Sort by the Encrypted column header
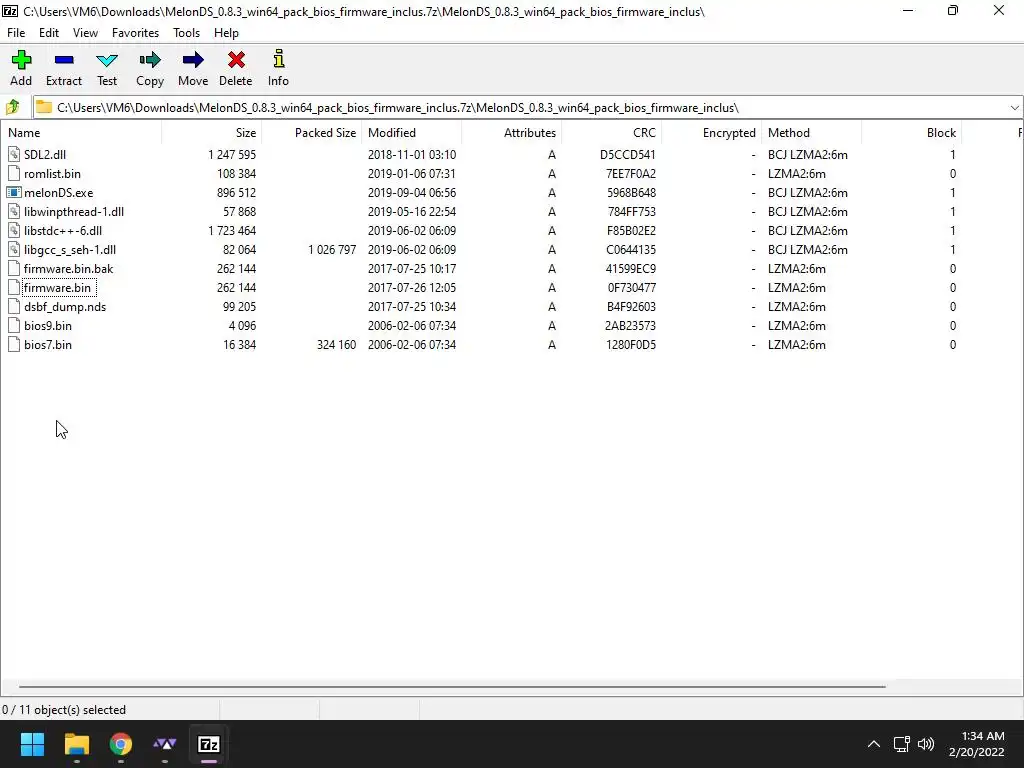Viewport: 1024px width, 768px height. click(712, 133)
